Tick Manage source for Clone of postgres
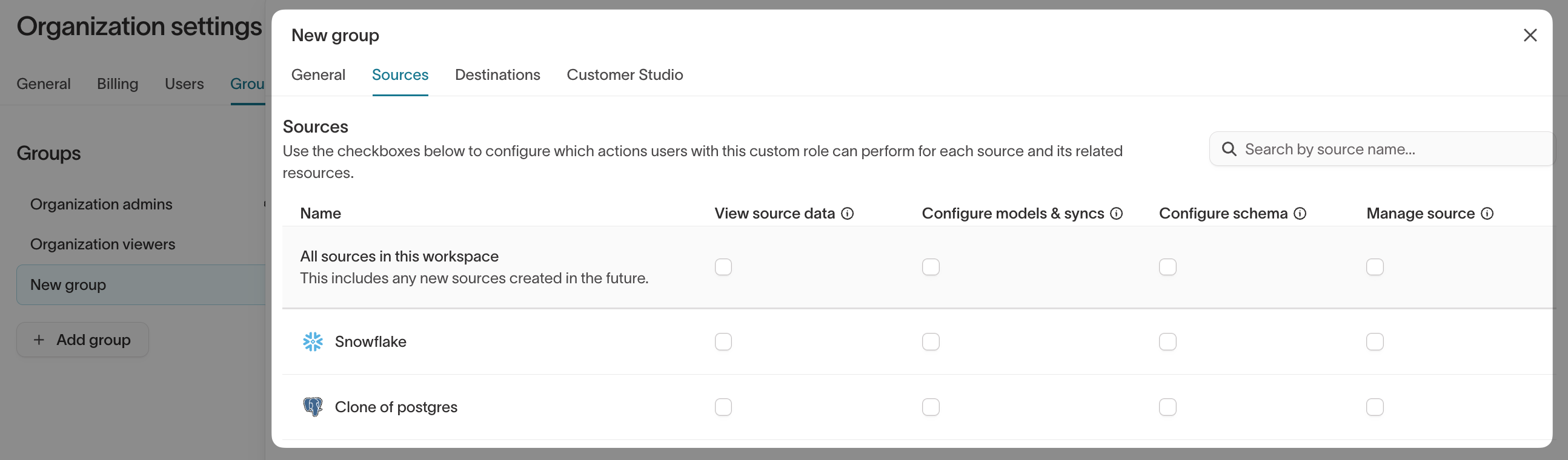The width and height of the screenshot is (1568, 460). 1375,407
